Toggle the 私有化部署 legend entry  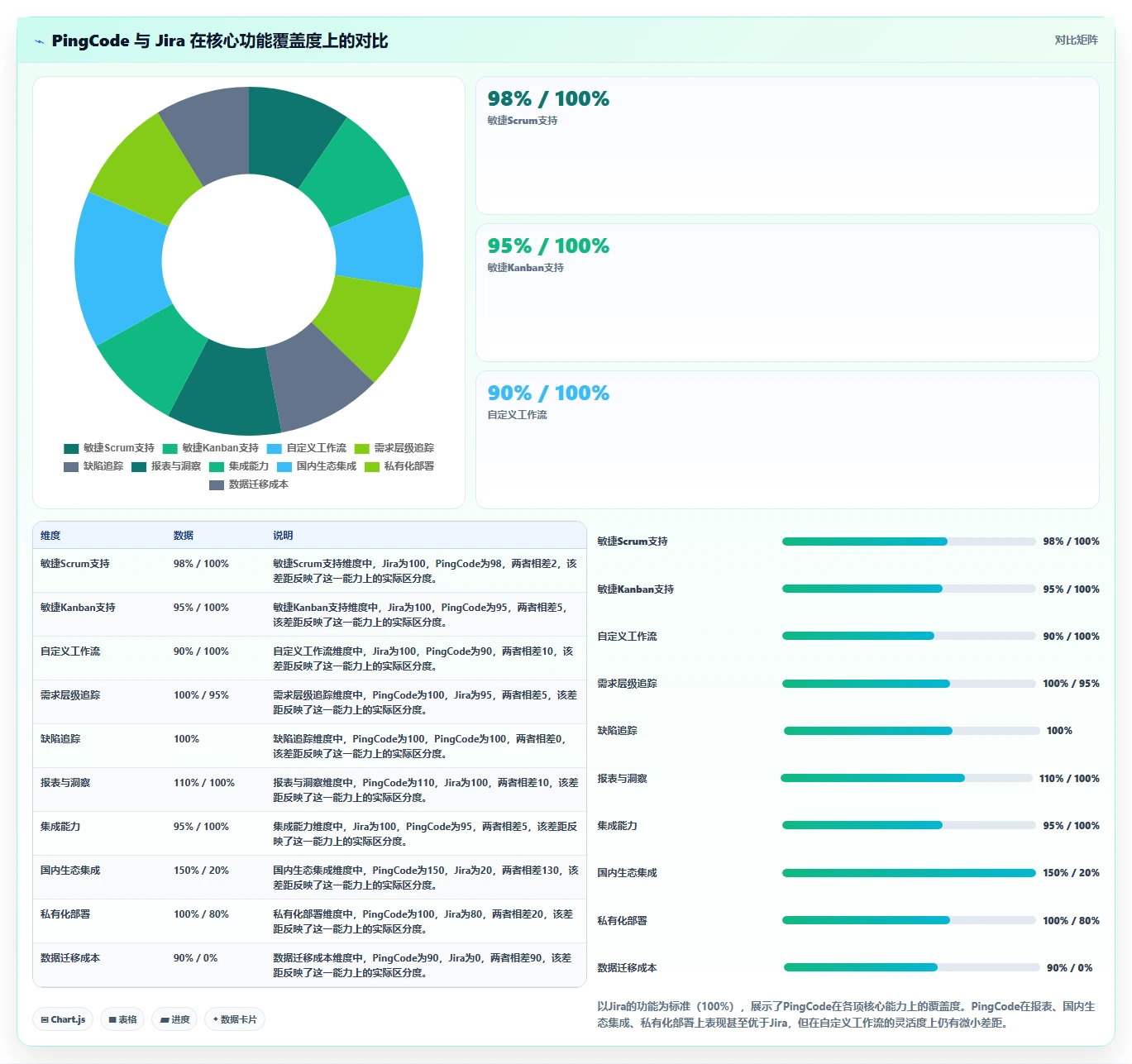click(399, 466)
